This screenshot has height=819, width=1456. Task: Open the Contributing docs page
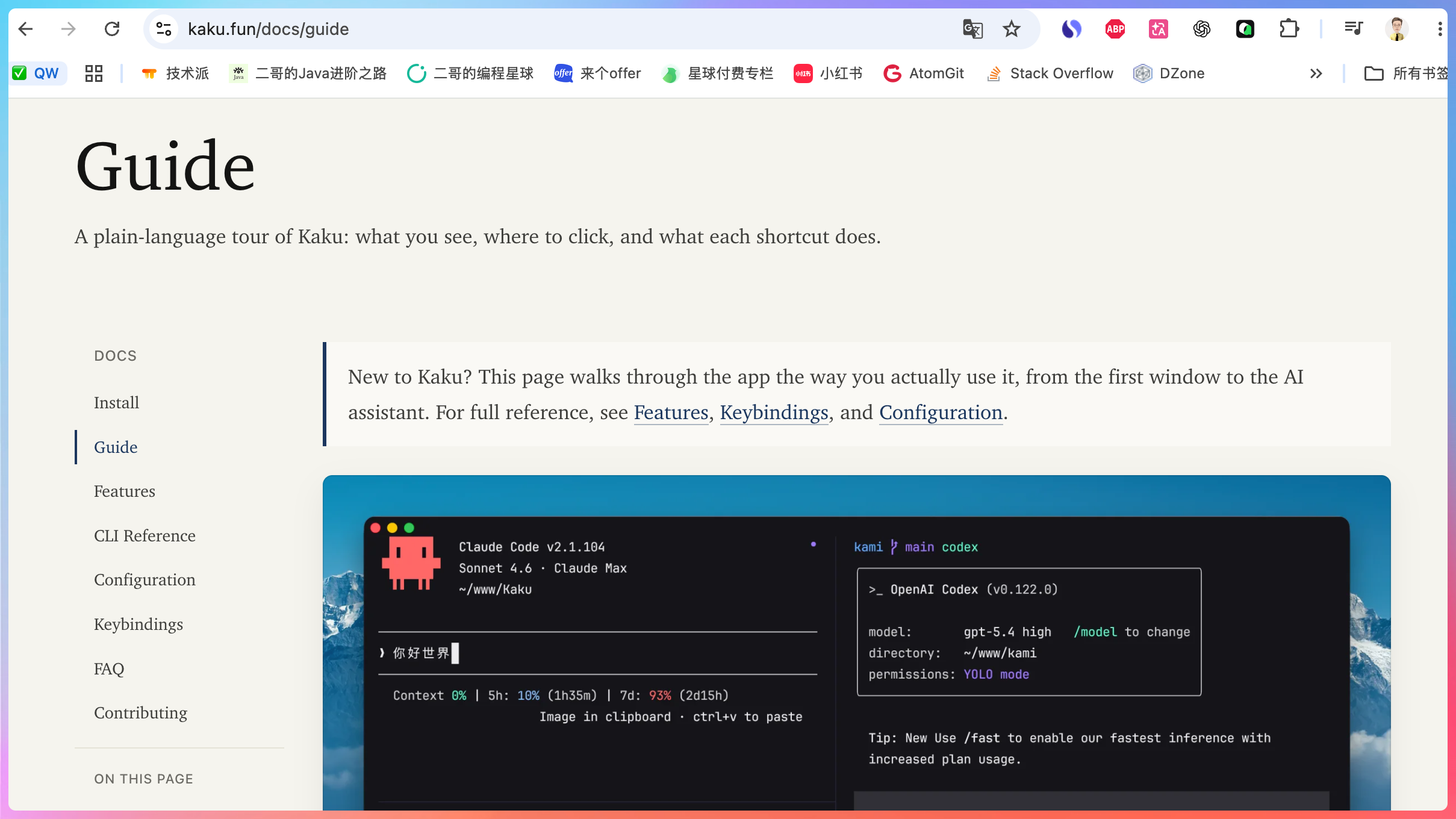(x=140, y=713)
